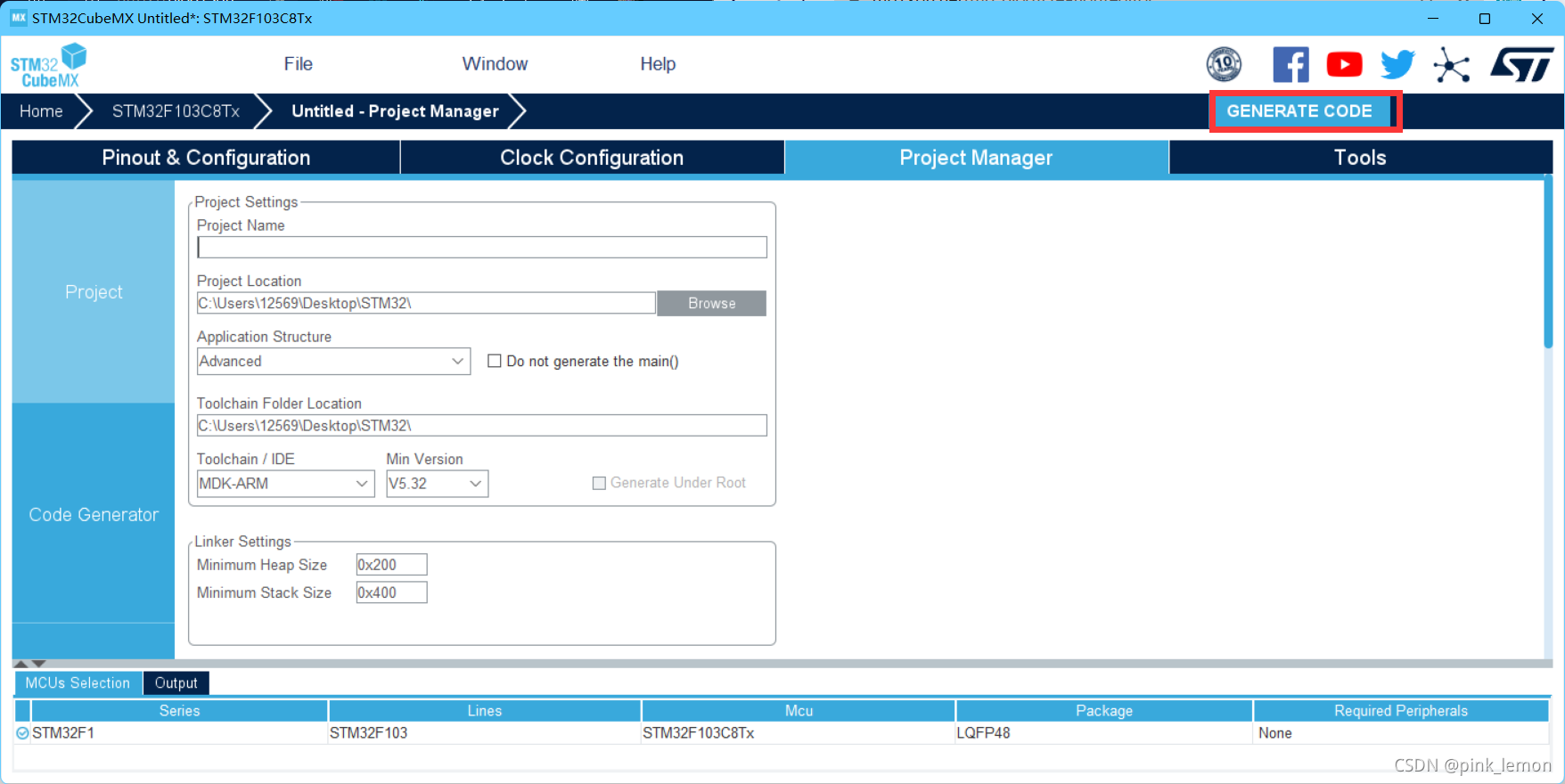Click the STM32CubeMX logo icon
Image resolution: width=1565 pixels, height=784 pixels.
coord(48,66)
